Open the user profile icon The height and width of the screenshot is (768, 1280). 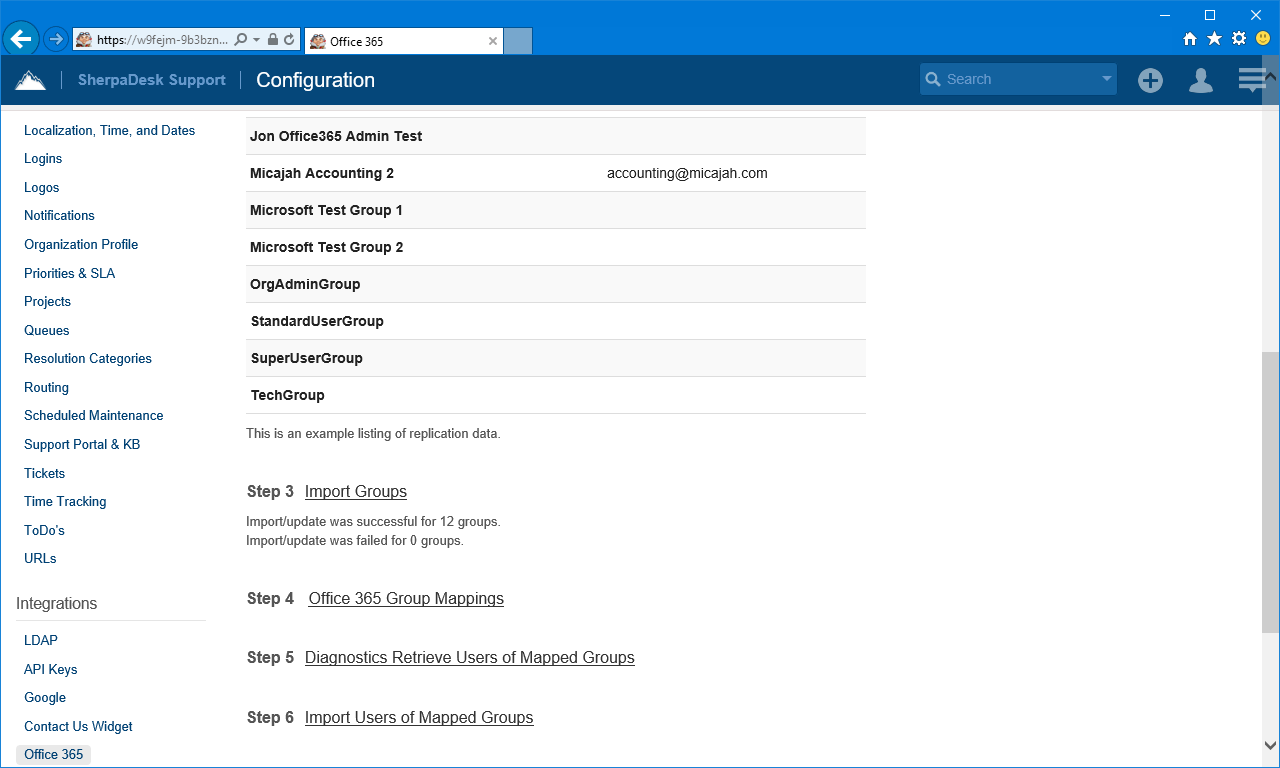1200,80
